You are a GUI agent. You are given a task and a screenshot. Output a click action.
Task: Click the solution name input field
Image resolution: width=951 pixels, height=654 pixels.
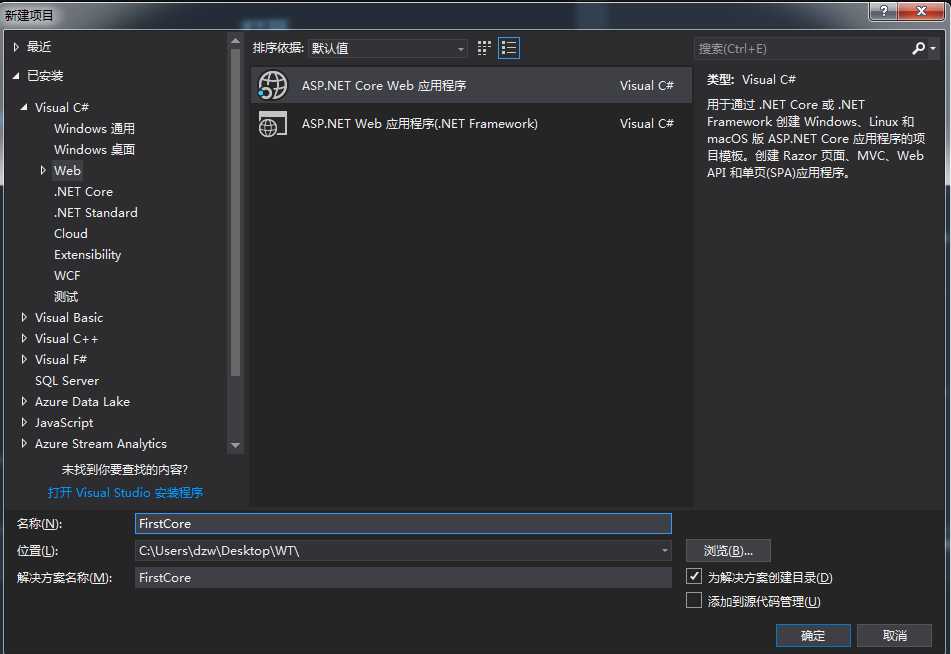click(403, 578)
